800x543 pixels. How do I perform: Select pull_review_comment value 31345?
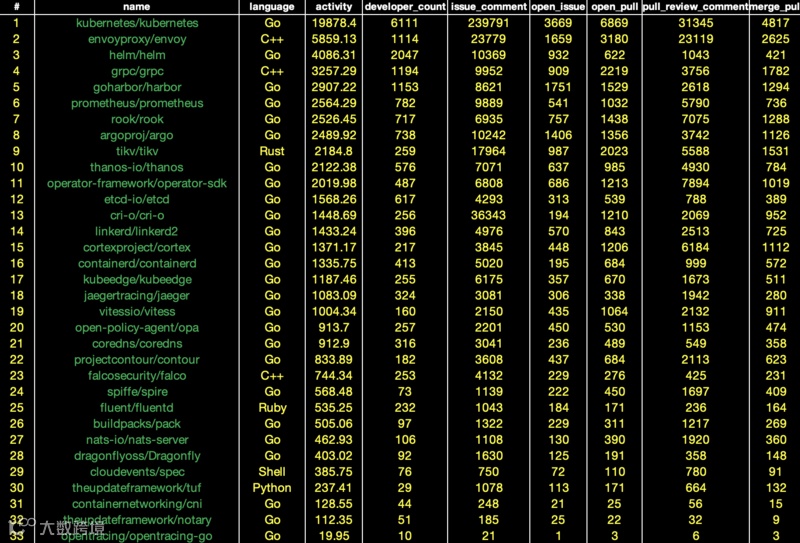(695, 23)
